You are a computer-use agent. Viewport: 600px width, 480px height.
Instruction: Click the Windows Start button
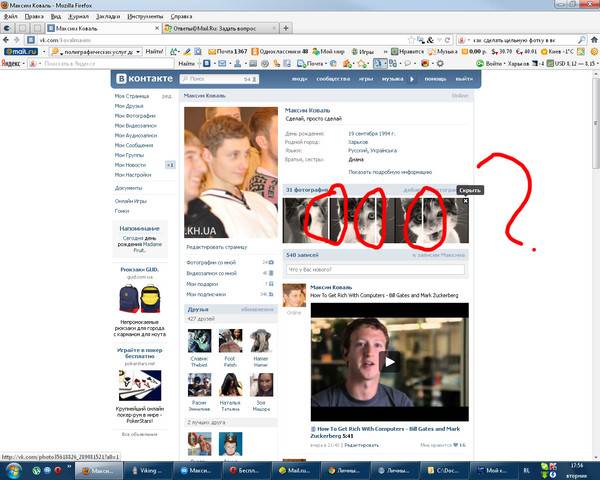(x=14, y=471)
